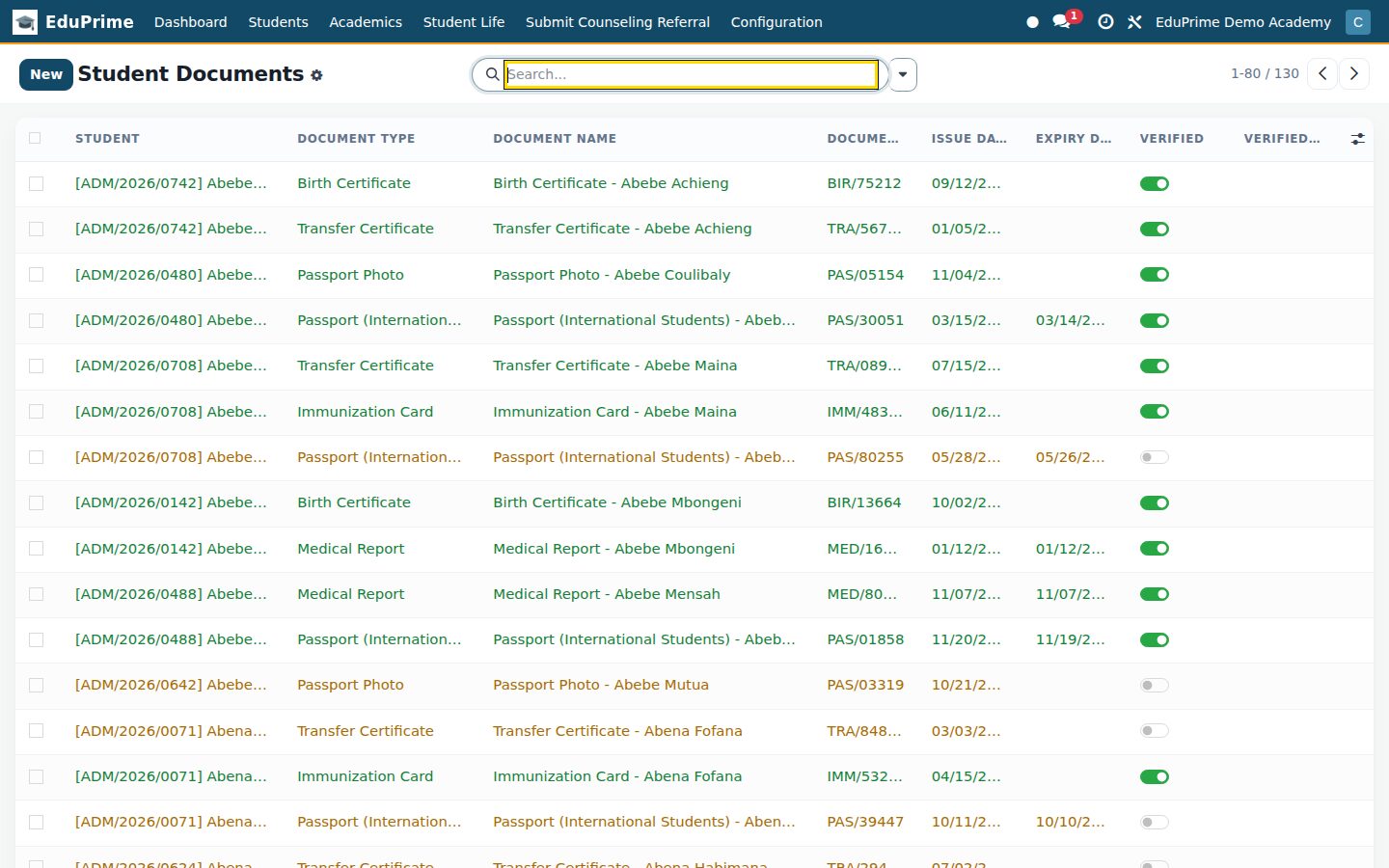Toggle verified for Transfer Certificate - Abena Fofana

1154,731
